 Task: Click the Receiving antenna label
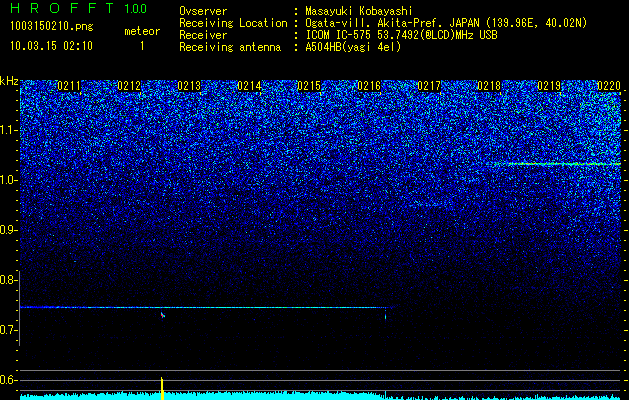pyautogui.click(x=230, y=47)
